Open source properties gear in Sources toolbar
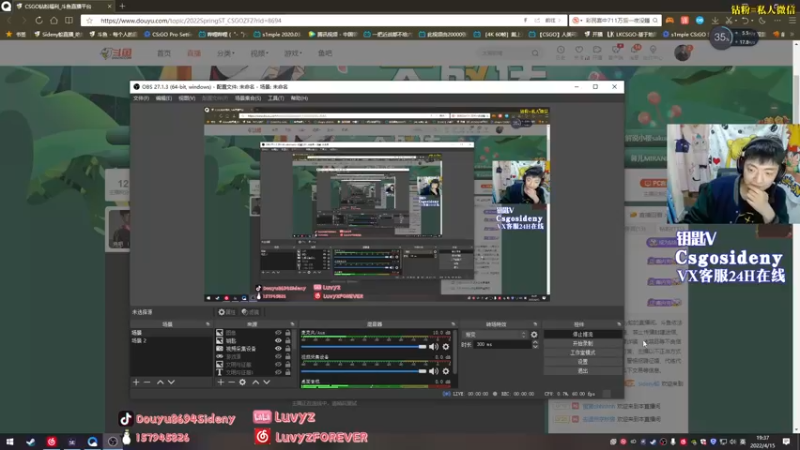 tap(242, 382)
